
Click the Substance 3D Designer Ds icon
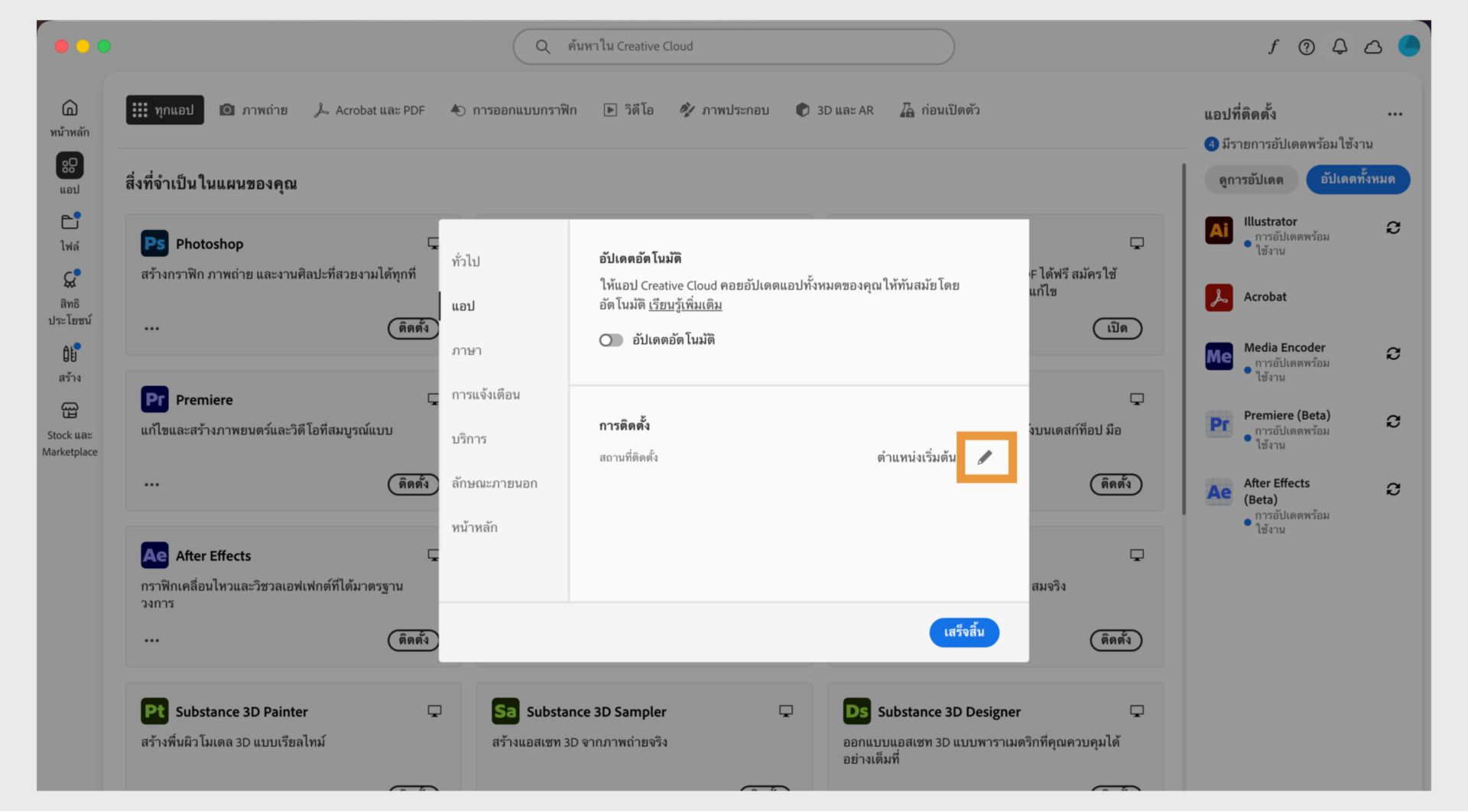[856, 712]
